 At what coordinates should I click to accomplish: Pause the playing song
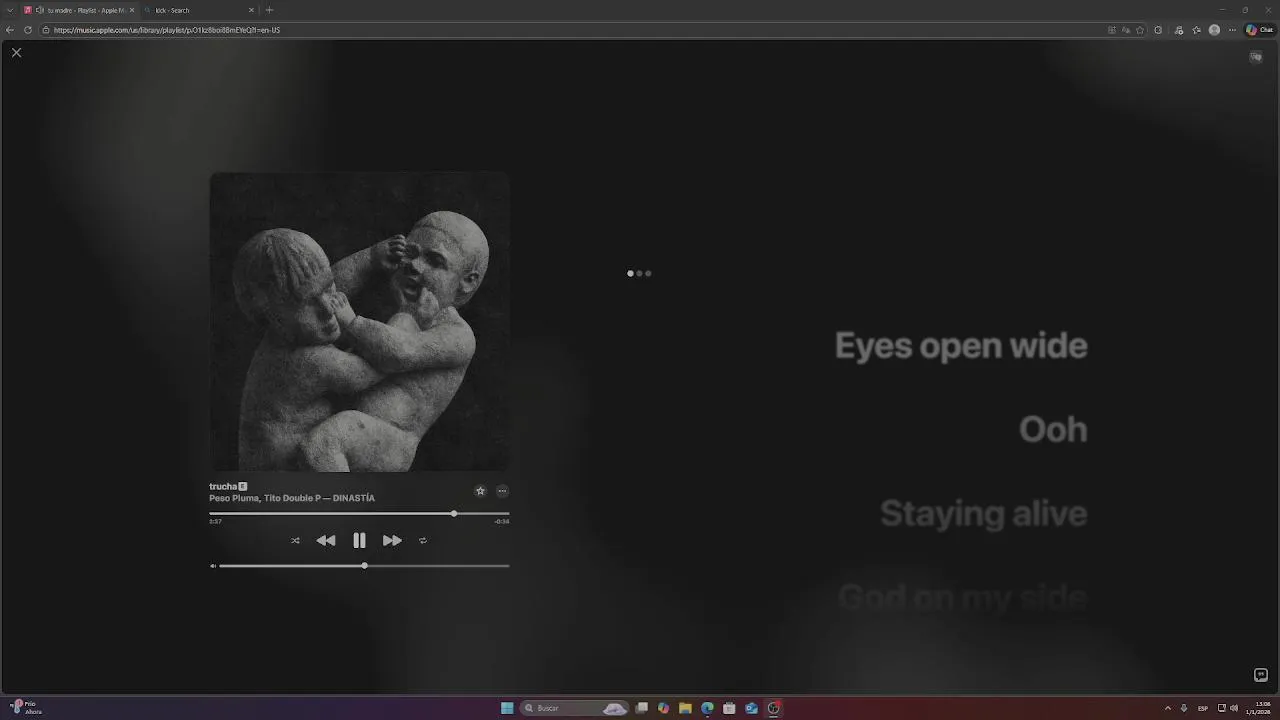(x=359, y=540)
